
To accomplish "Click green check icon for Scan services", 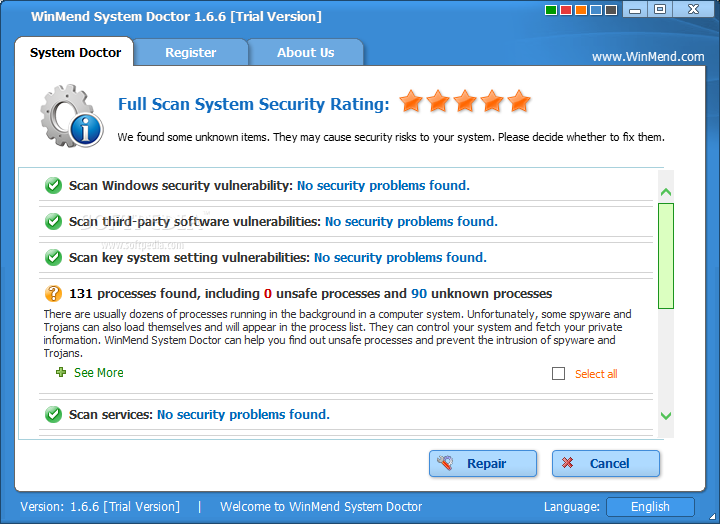I will [53, 414].
